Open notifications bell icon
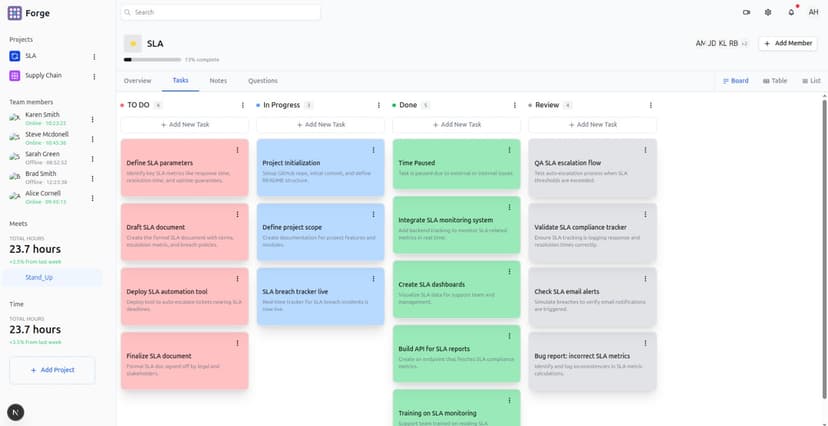Screen dimensions: 828x426 [791, 12]
